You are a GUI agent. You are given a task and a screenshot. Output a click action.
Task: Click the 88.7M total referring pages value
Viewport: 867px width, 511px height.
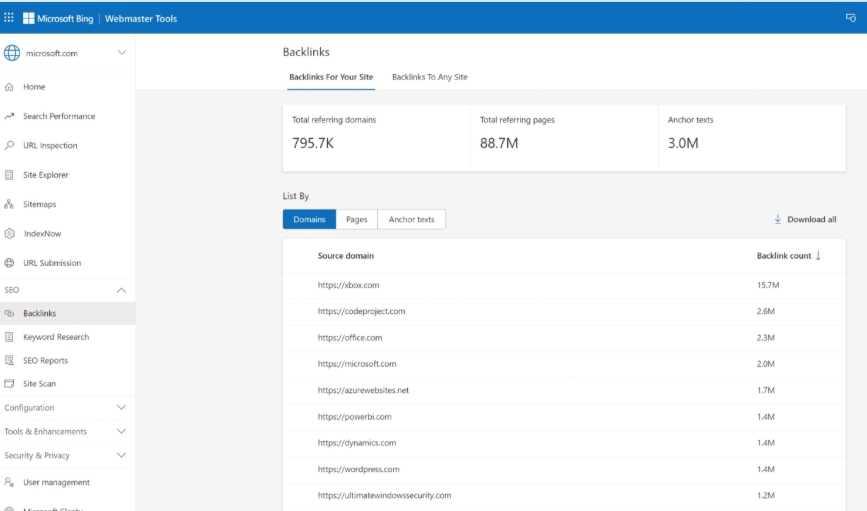point(499,143)
